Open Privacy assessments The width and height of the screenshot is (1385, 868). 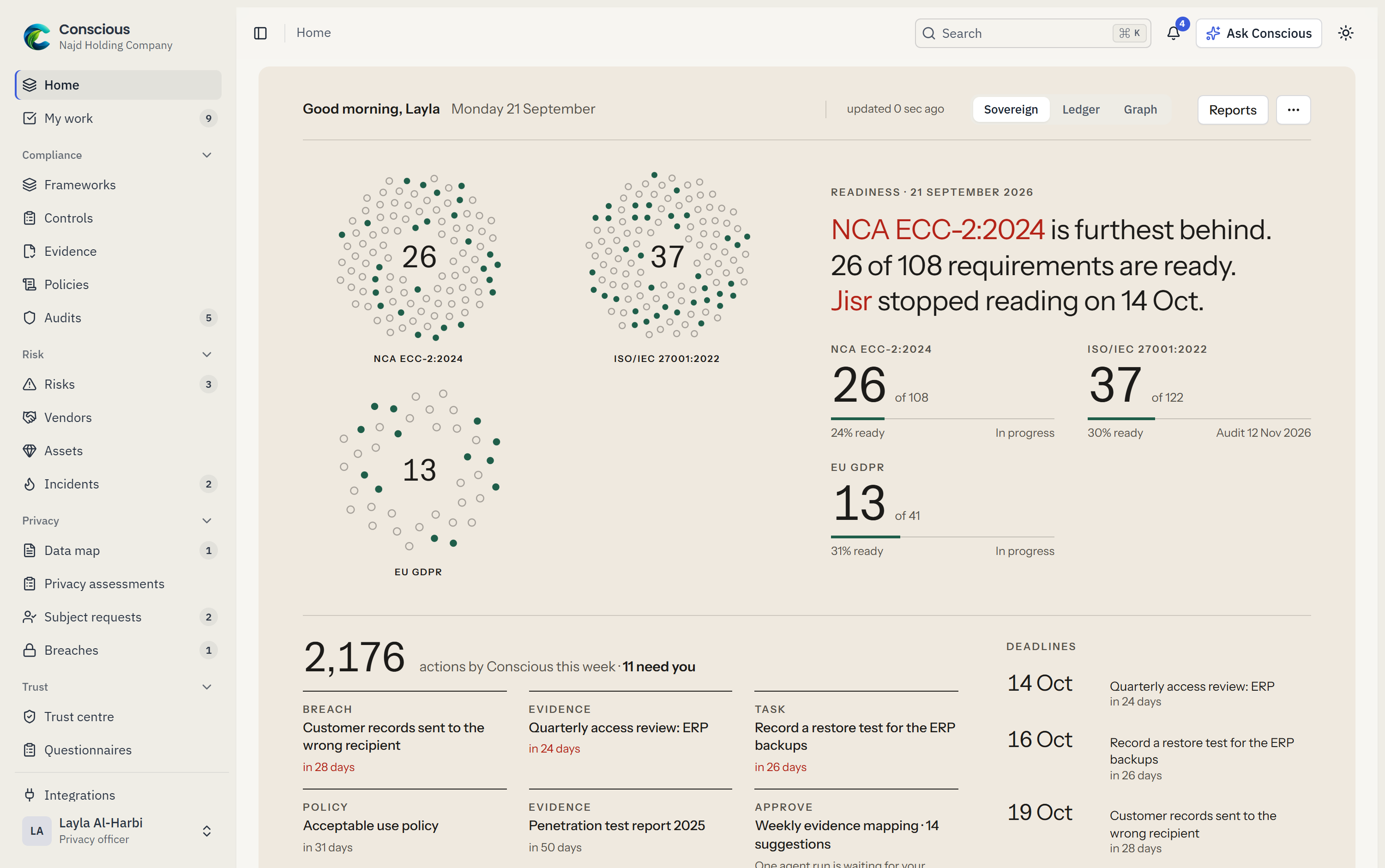tap(118, 585)
